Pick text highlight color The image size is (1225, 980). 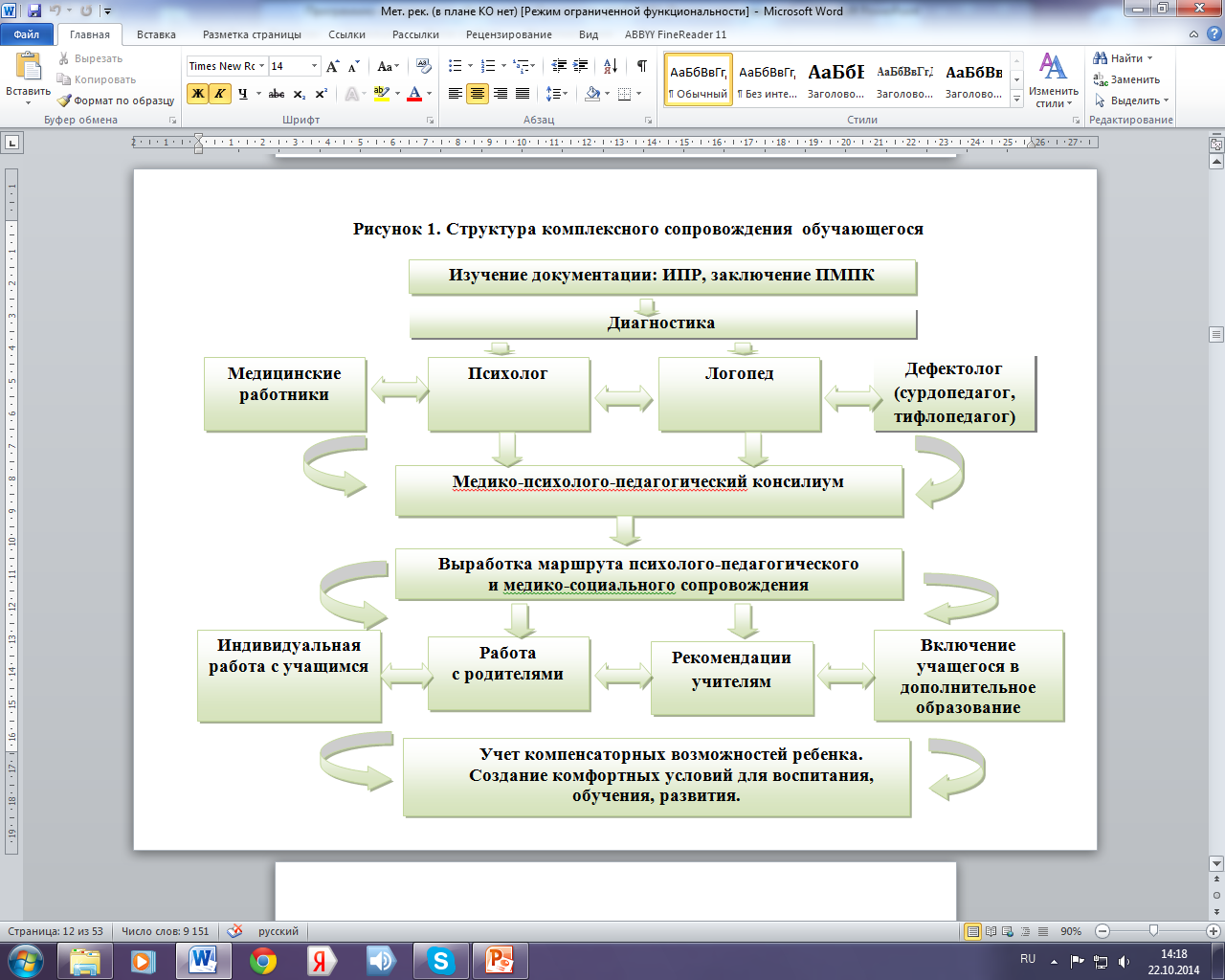coord(381,93)
